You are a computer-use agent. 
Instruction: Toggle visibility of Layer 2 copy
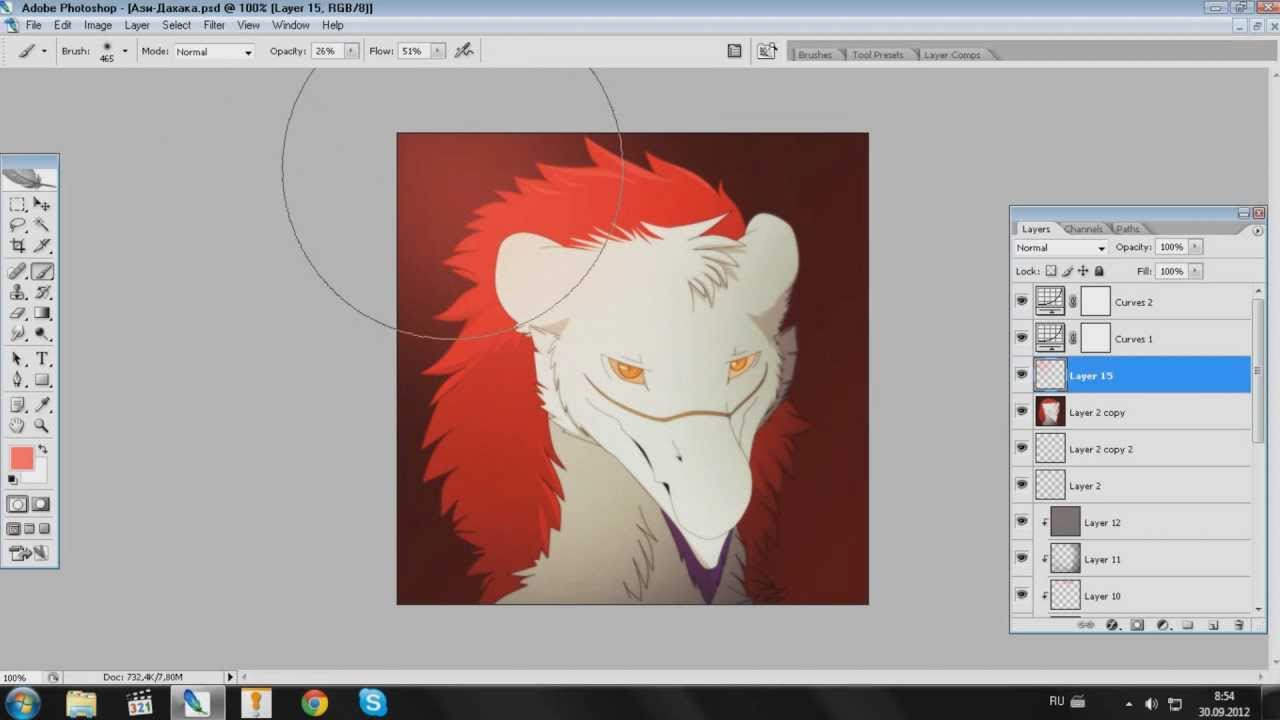point(1021,411)
